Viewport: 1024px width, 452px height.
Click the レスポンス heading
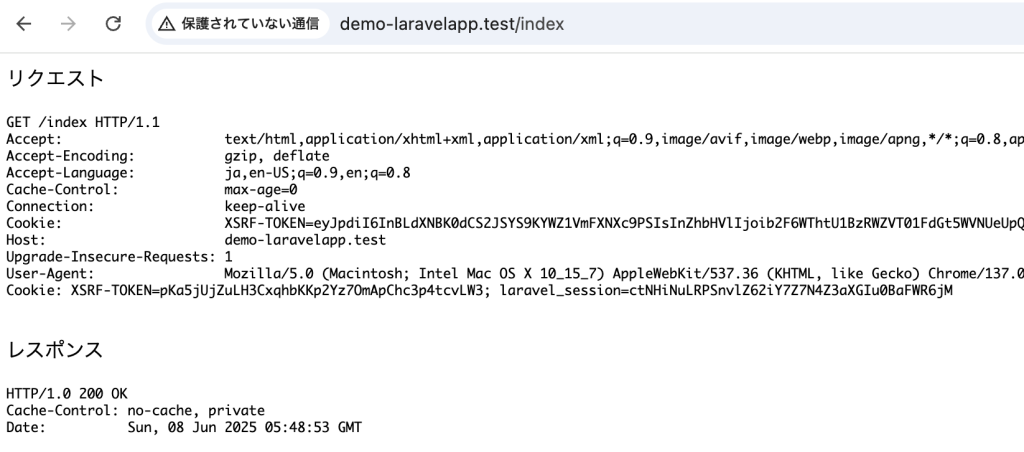click(56, 350)
